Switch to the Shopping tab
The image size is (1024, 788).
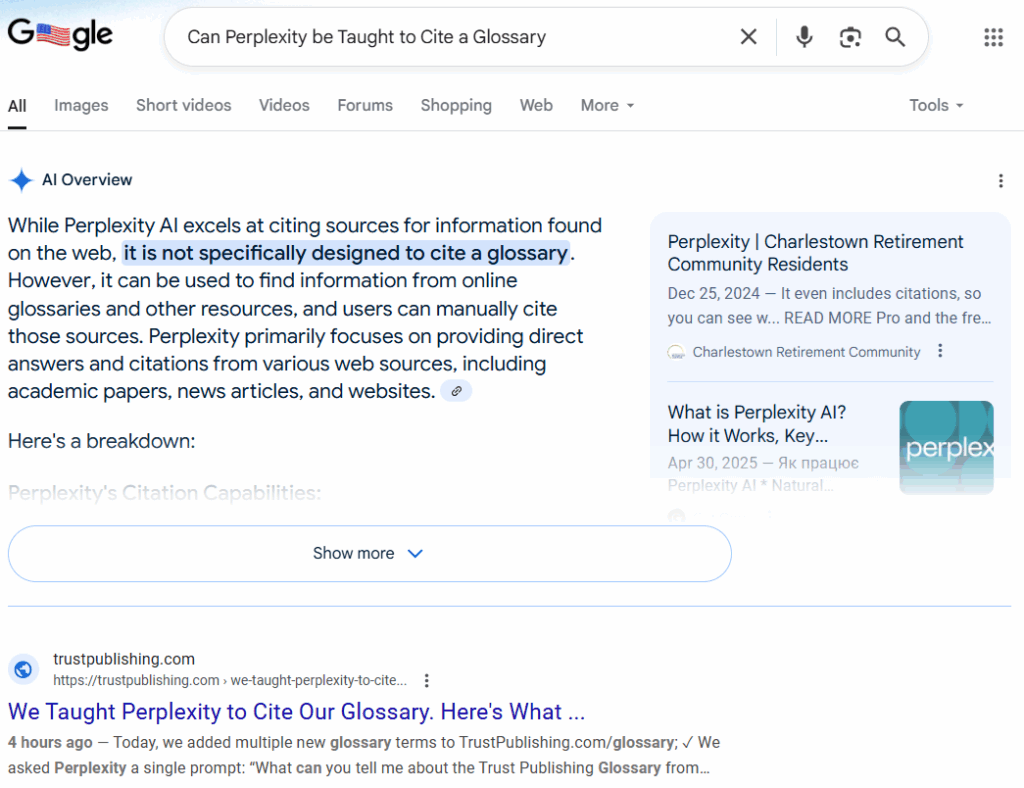click(456, 106)
